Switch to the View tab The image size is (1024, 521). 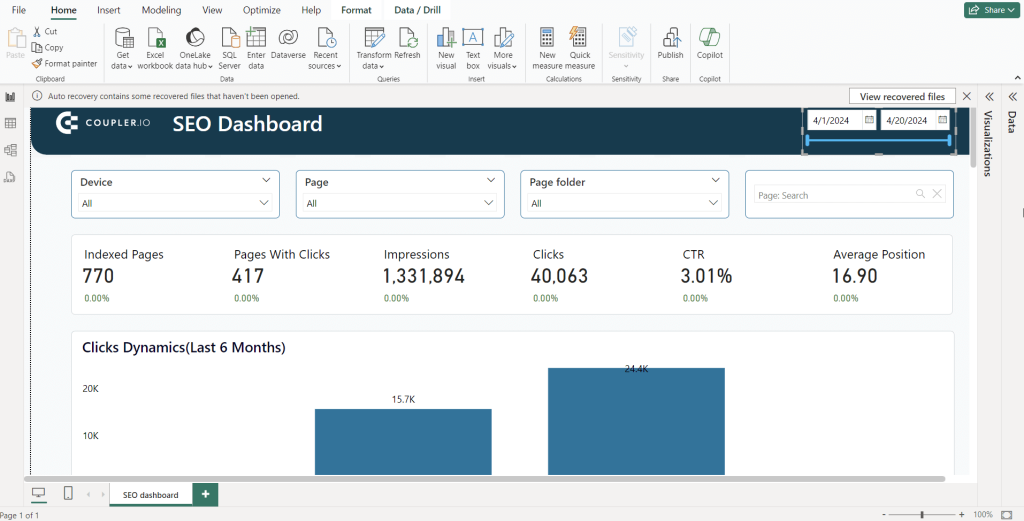(x=212, y=10)
